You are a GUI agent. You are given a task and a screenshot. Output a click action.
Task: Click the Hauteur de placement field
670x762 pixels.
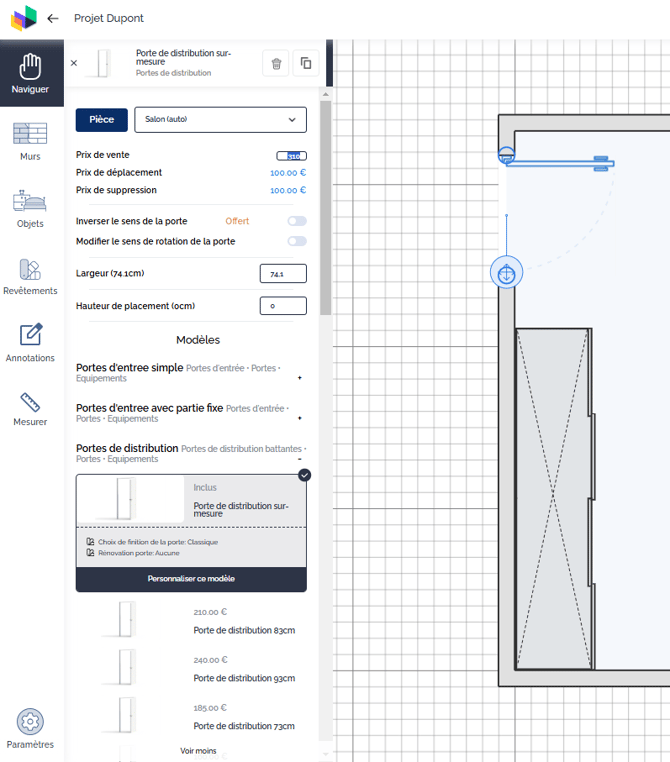283,306
